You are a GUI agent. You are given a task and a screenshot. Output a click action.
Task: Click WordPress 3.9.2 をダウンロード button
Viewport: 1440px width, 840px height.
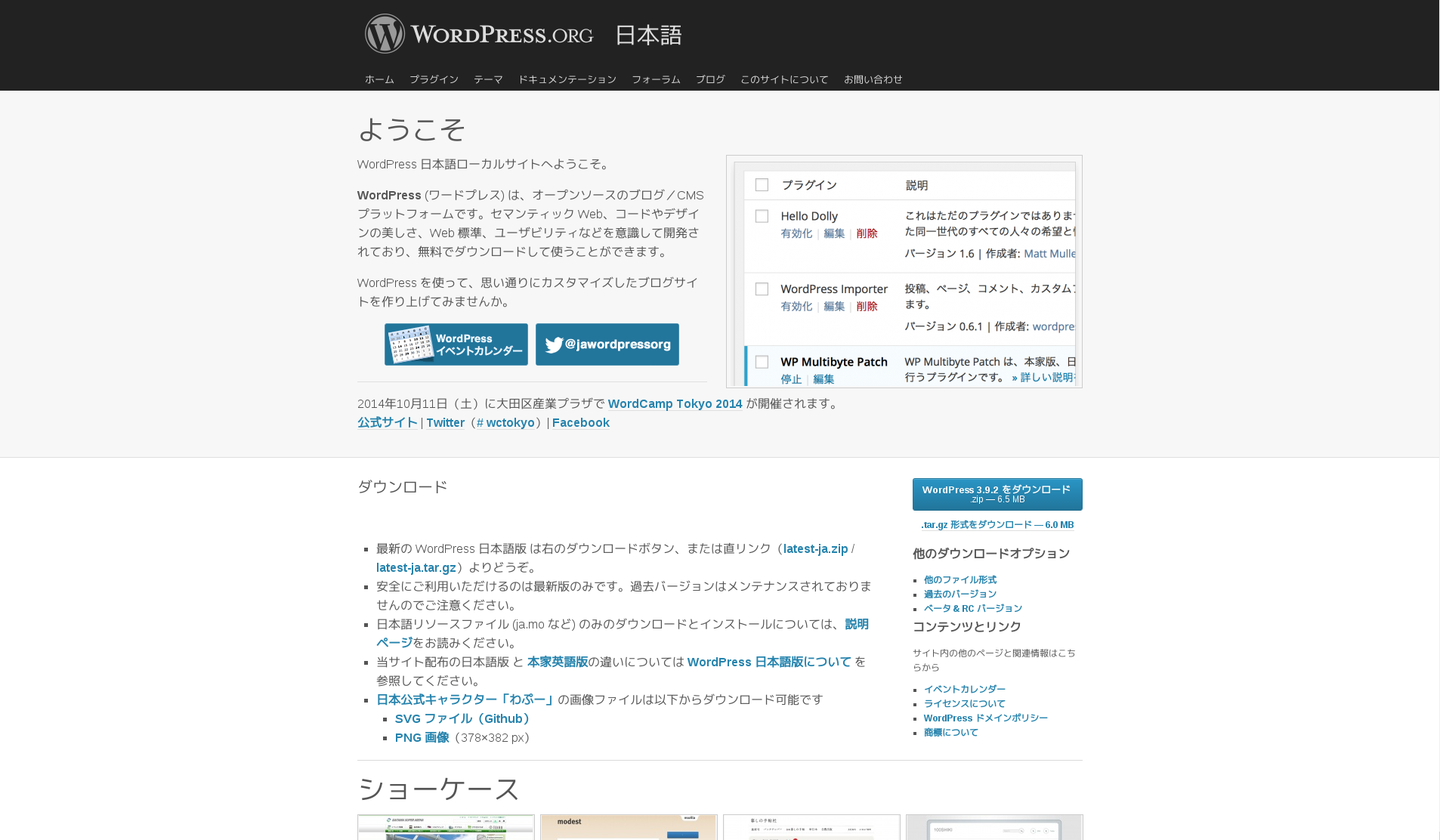point(997,494)
